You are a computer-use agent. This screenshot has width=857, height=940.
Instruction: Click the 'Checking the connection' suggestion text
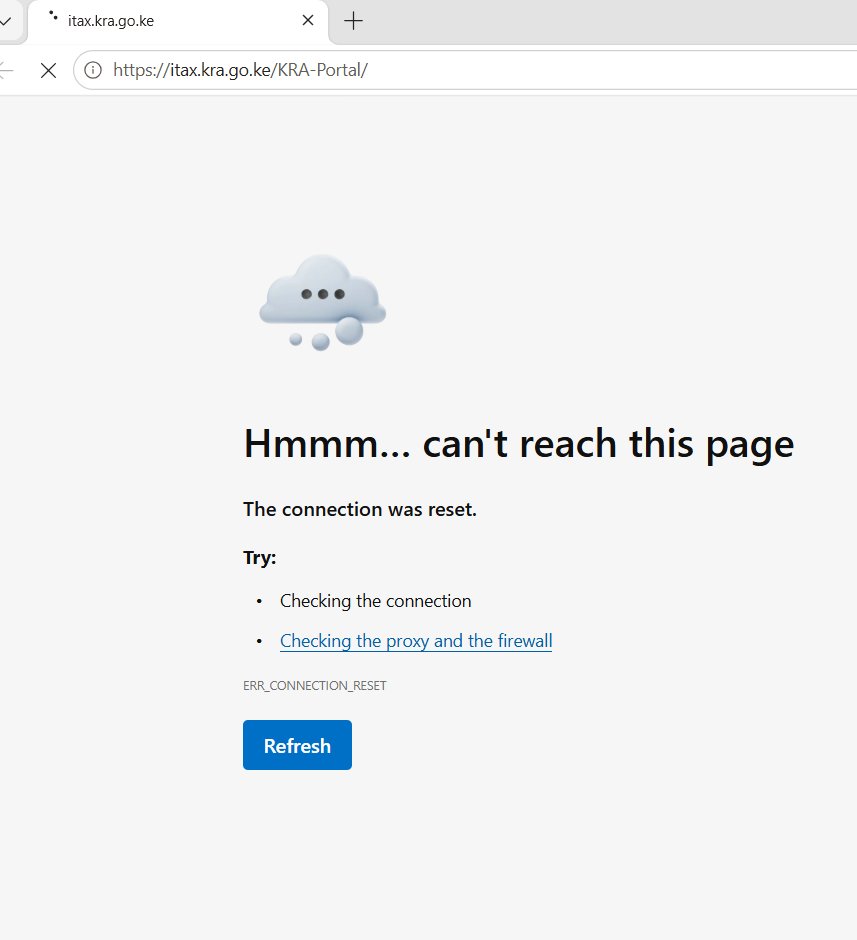click(376, 601)
